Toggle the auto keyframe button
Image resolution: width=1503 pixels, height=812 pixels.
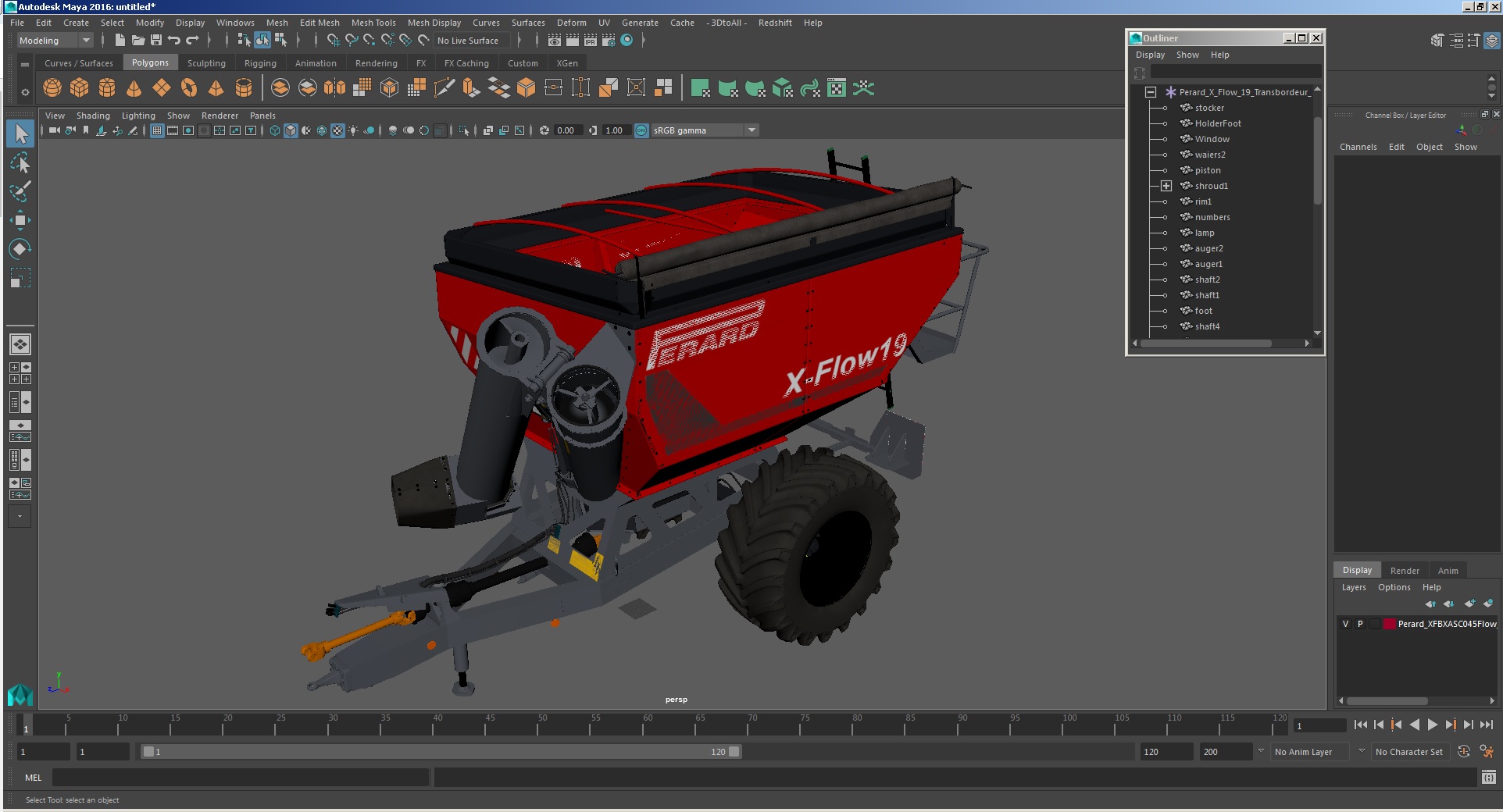1464,751
